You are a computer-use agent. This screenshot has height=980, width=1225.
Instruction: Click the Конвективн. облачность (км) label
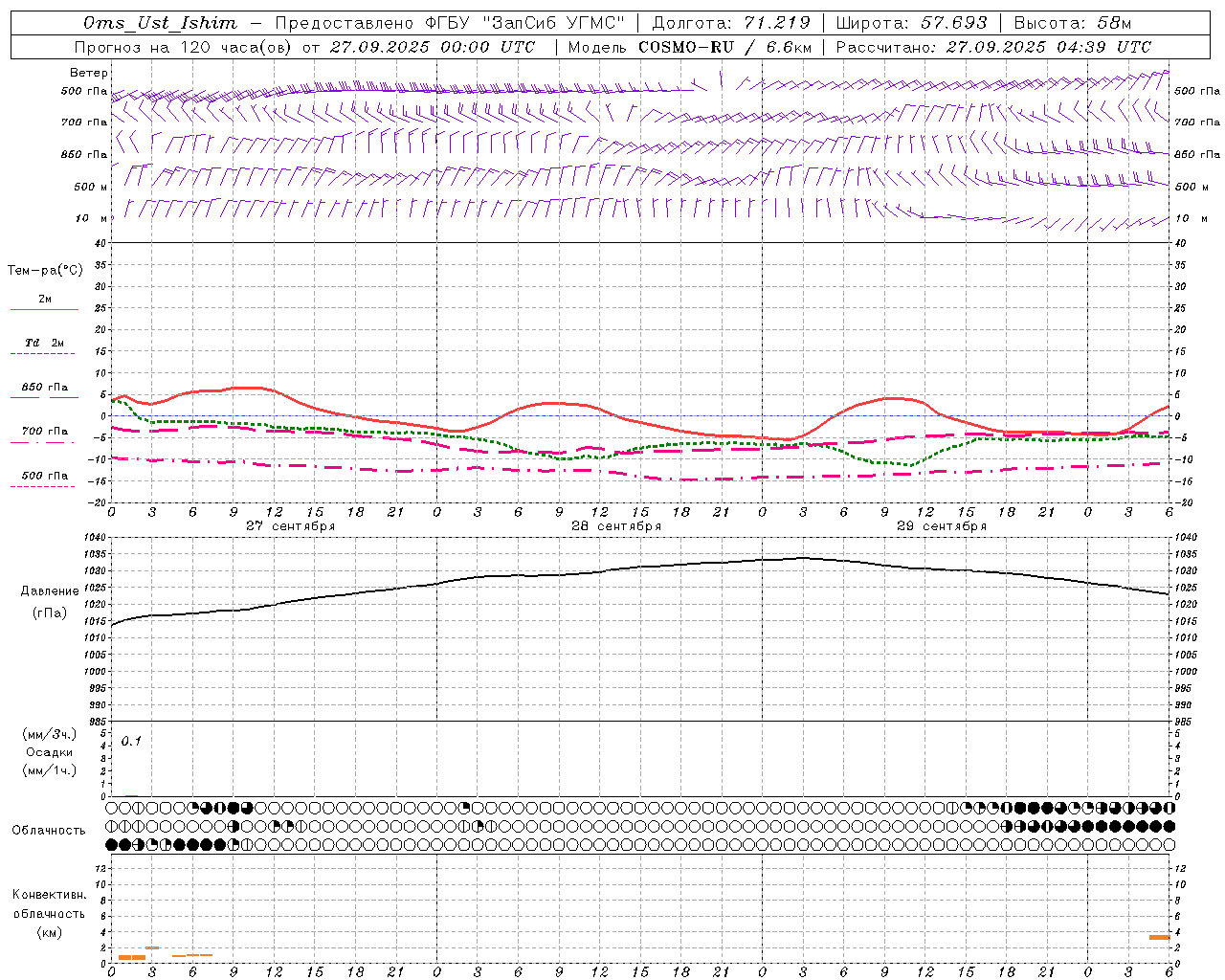[x=49, y=913]
